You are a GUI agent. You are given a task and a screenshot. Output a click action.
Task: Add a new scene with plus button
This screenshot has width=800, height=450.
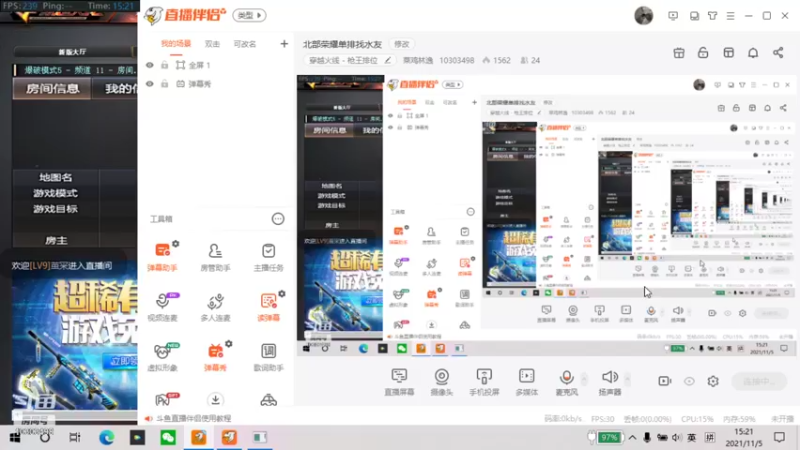[x=284, y=44]
